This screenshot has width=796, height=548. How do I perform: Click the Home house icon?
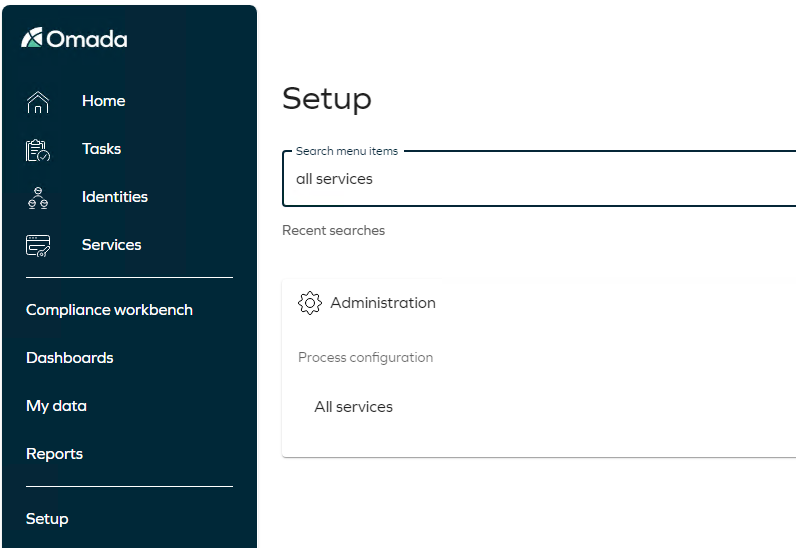pyautogui.click(x=38, y=102)
